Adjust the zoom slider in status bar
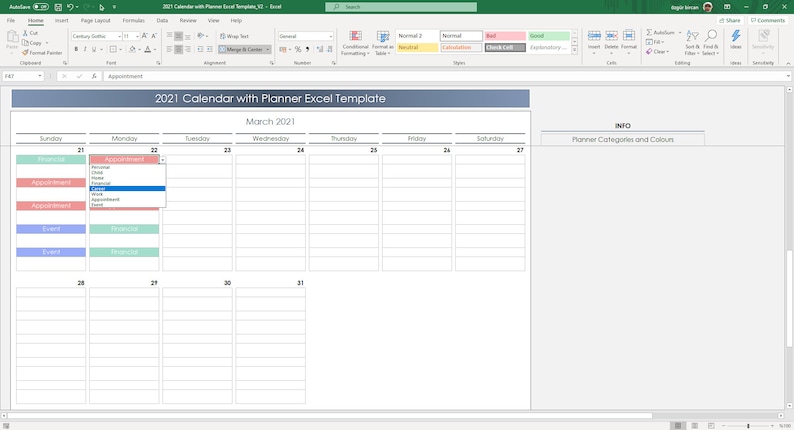 [x=748, y=426]
